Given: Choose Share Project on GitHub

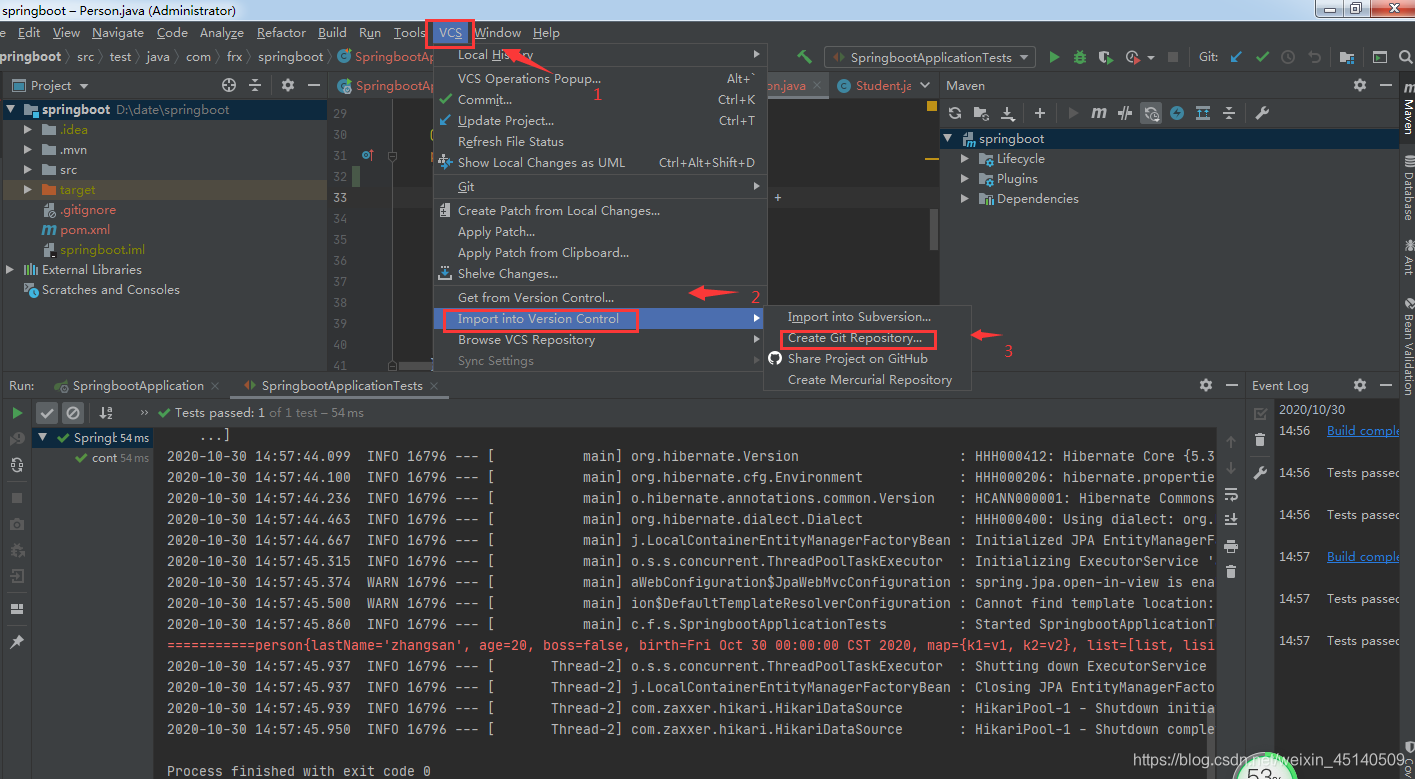Looking at the screenshot, I should point(857,359).
